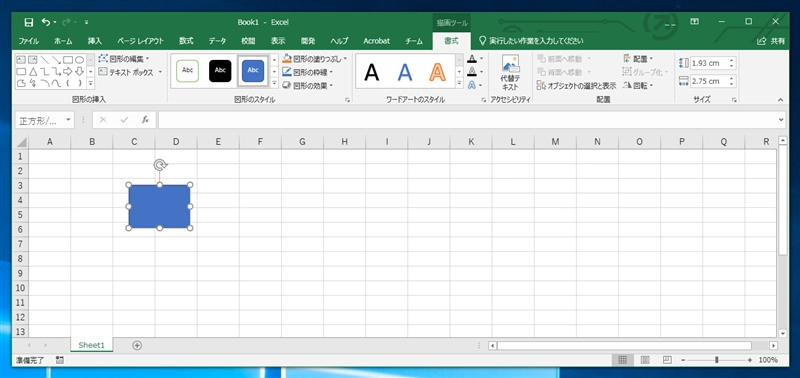This screenshot has height=378, width=800.
Task: Switch to the Acrobat tab
Action: click(x=377, y=41)
